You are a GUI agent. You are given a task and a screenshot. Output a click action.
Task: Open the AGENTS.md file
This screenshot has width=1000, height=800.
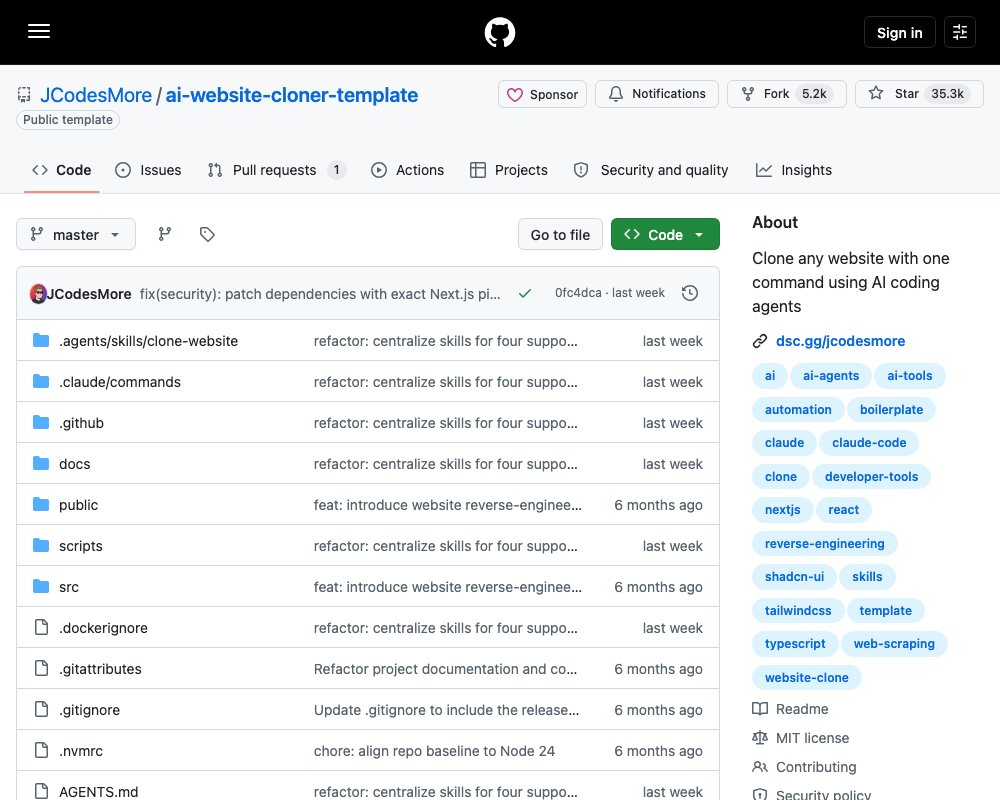coord(99,792)
